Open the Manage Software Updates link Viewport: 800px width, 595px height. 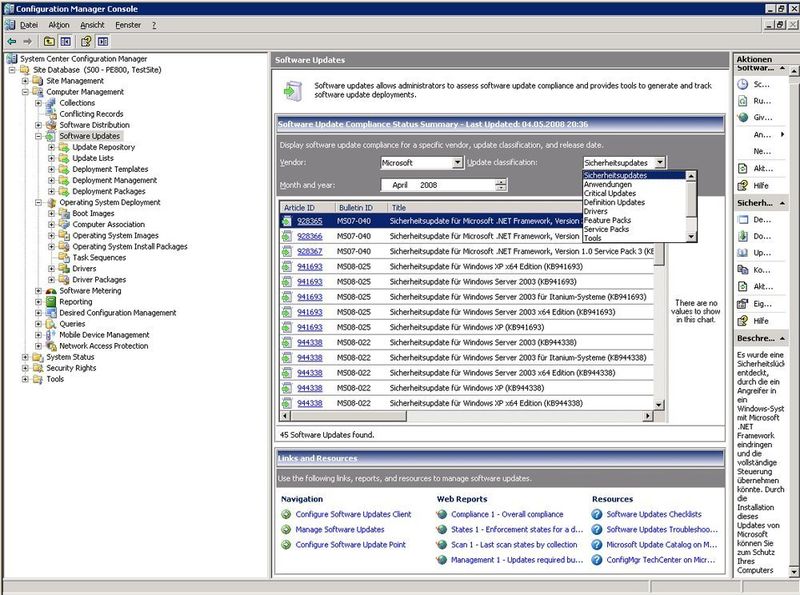pos(340,530)
